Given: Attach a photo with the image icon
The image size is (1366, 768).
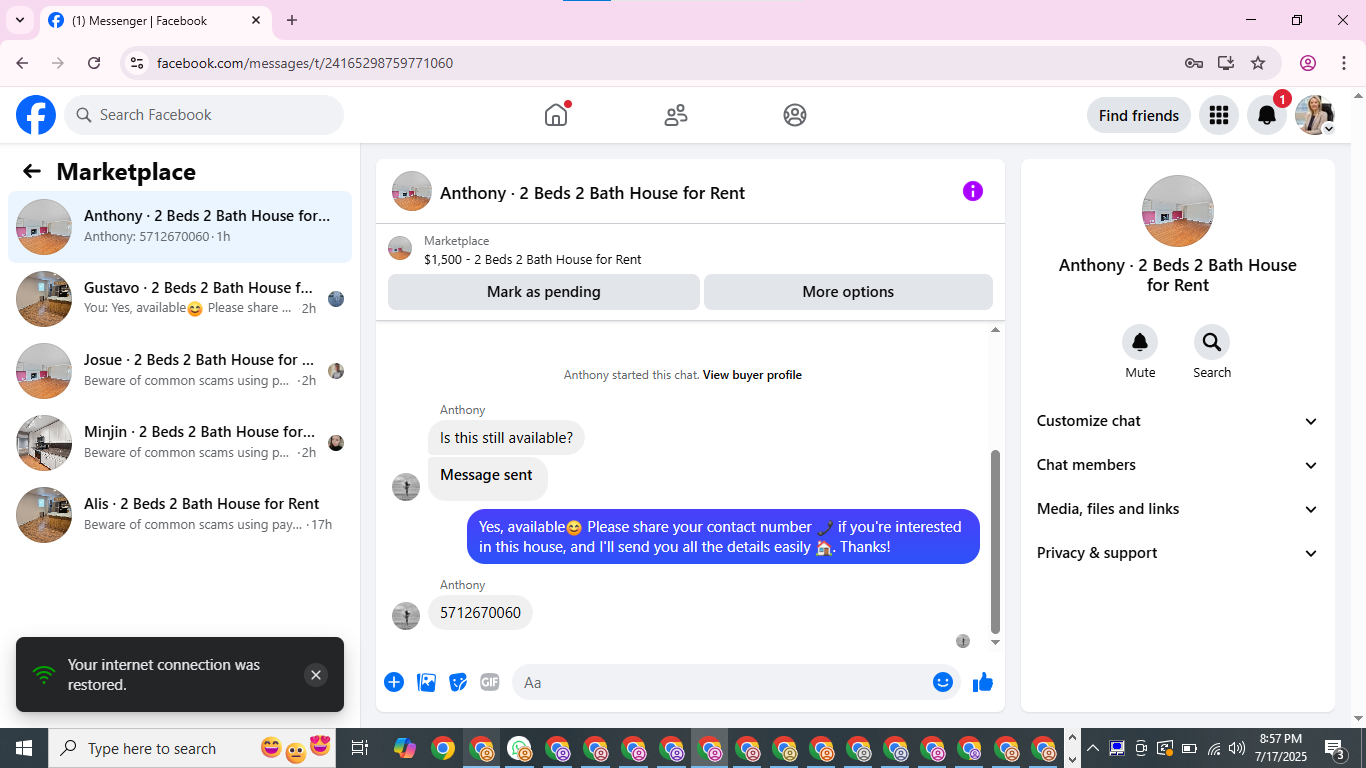Looking at the screenshot, I should tap(426, 682).
